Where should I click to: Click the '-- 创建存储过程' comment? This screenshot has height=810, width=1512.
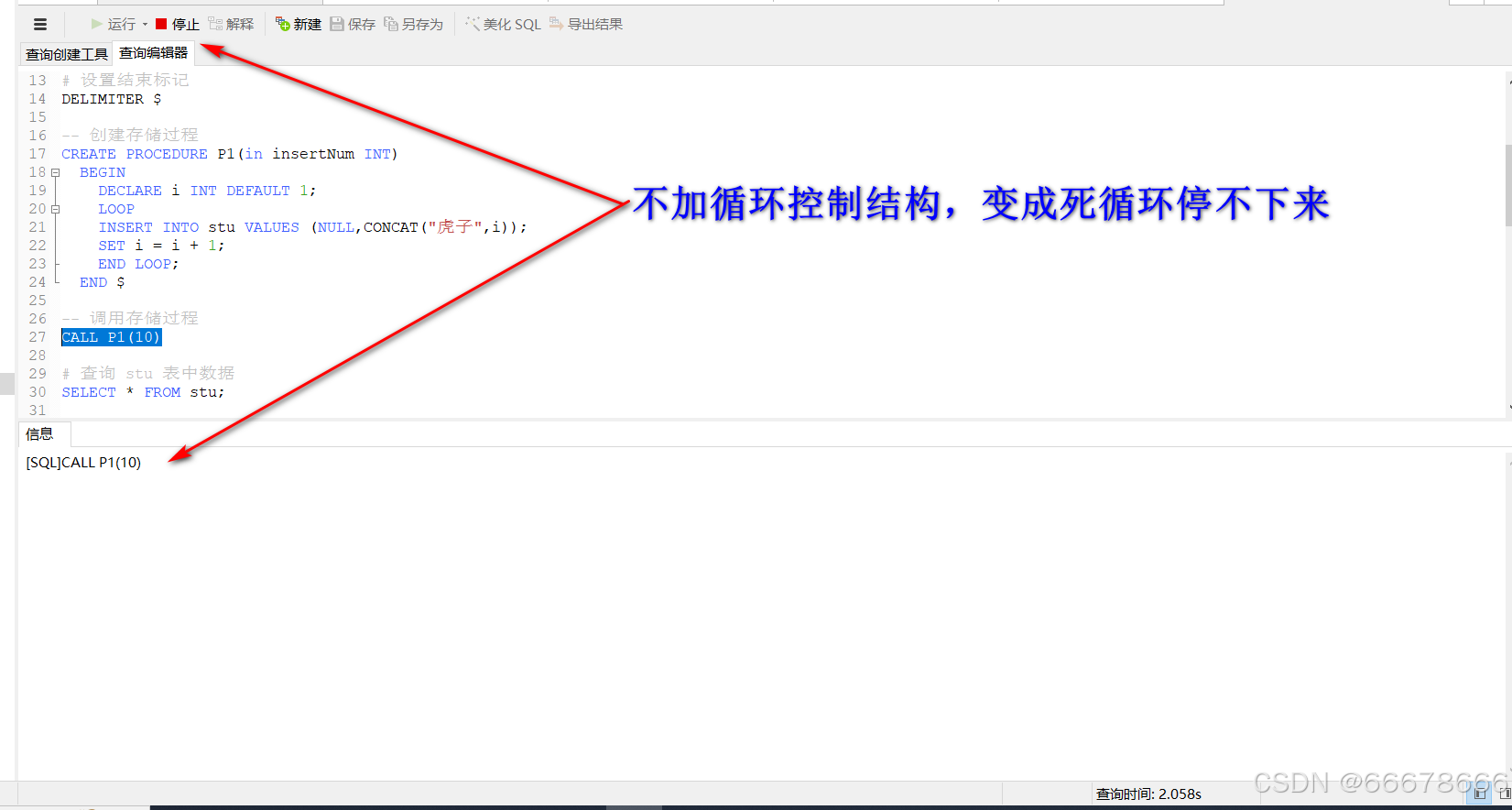pos(130,136)
